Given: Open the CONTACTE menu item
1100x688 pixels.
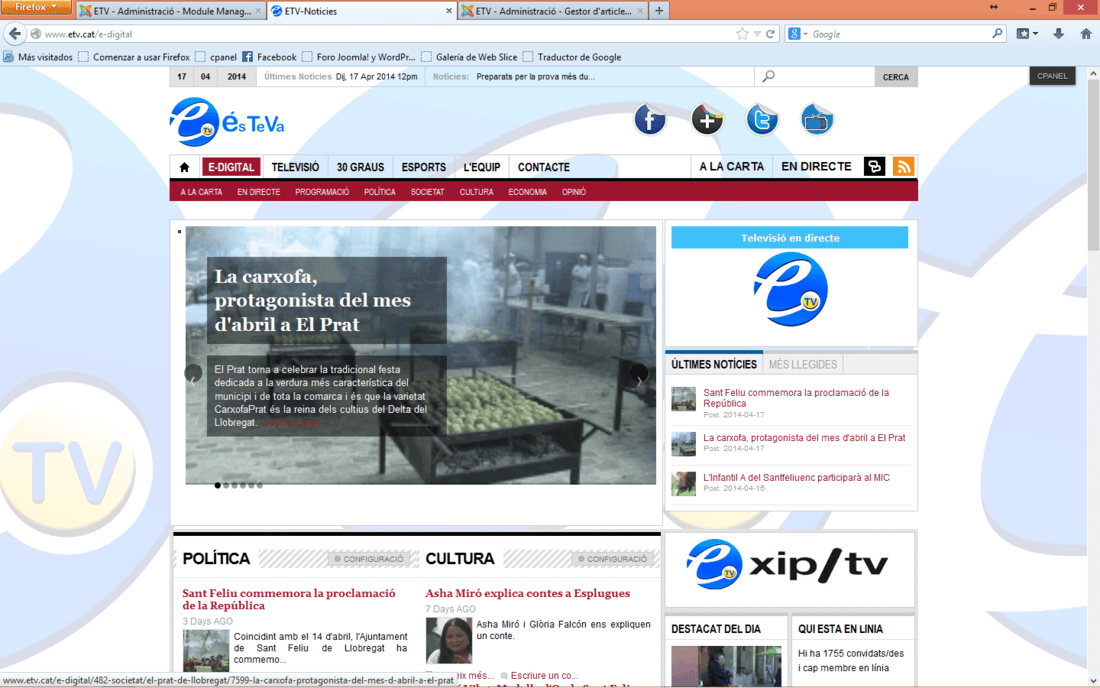Looking at the screenshot, I should (544, 167).
